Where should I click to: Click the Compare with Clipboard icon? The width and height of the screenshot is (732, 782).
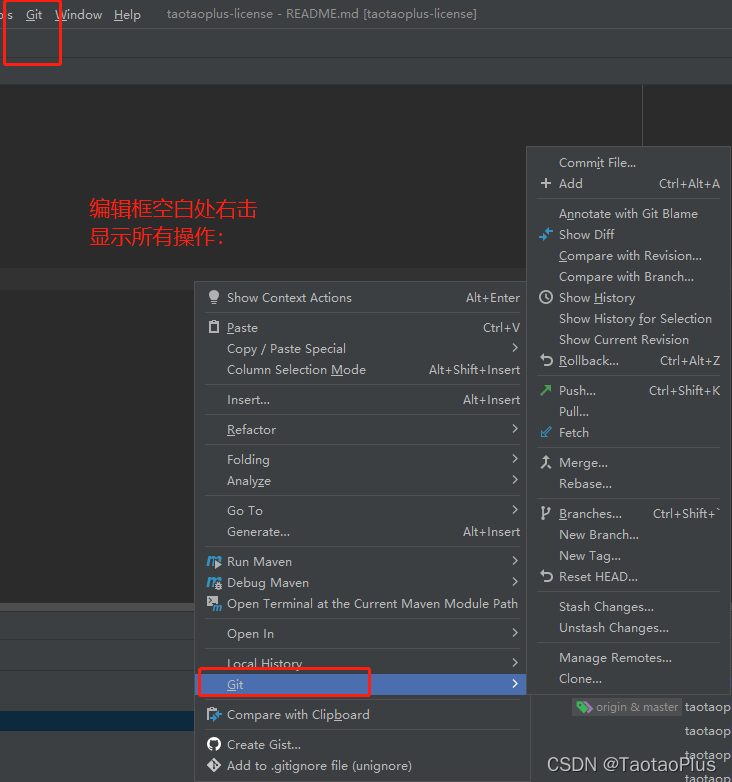(x=214, y=715)
